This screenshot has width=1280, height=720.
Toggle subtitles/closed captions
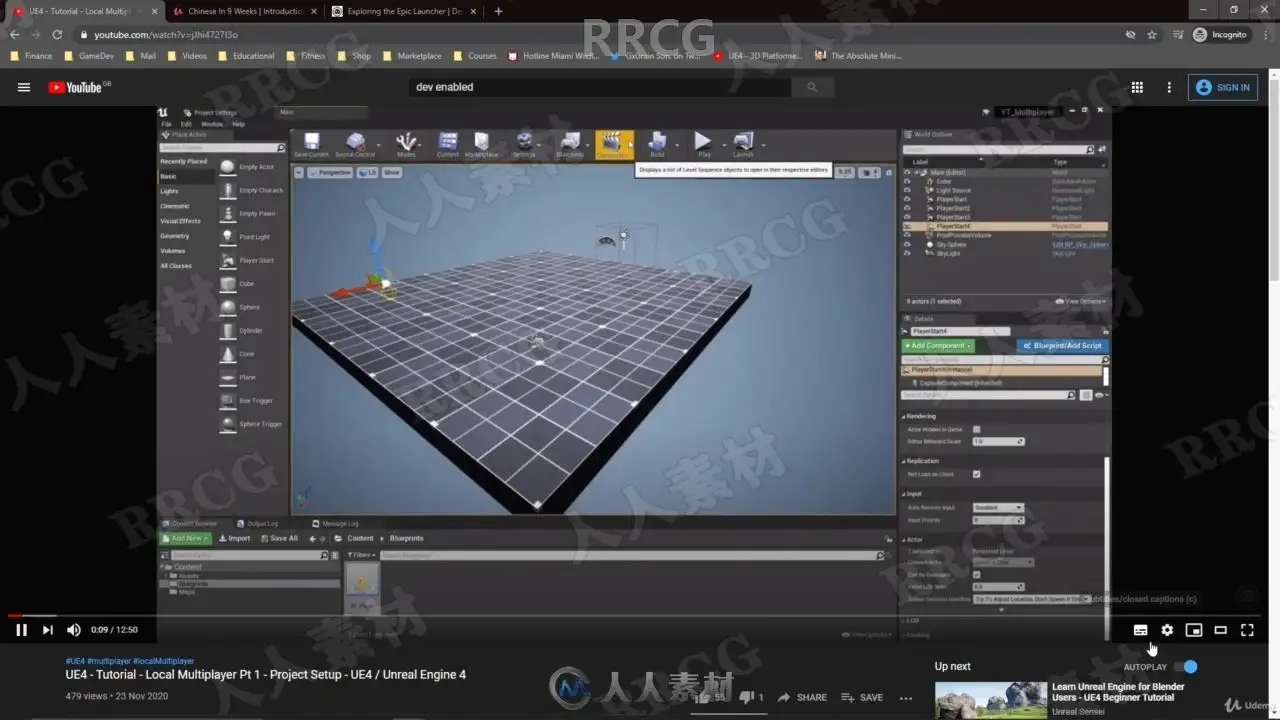tap(1140, 630)
